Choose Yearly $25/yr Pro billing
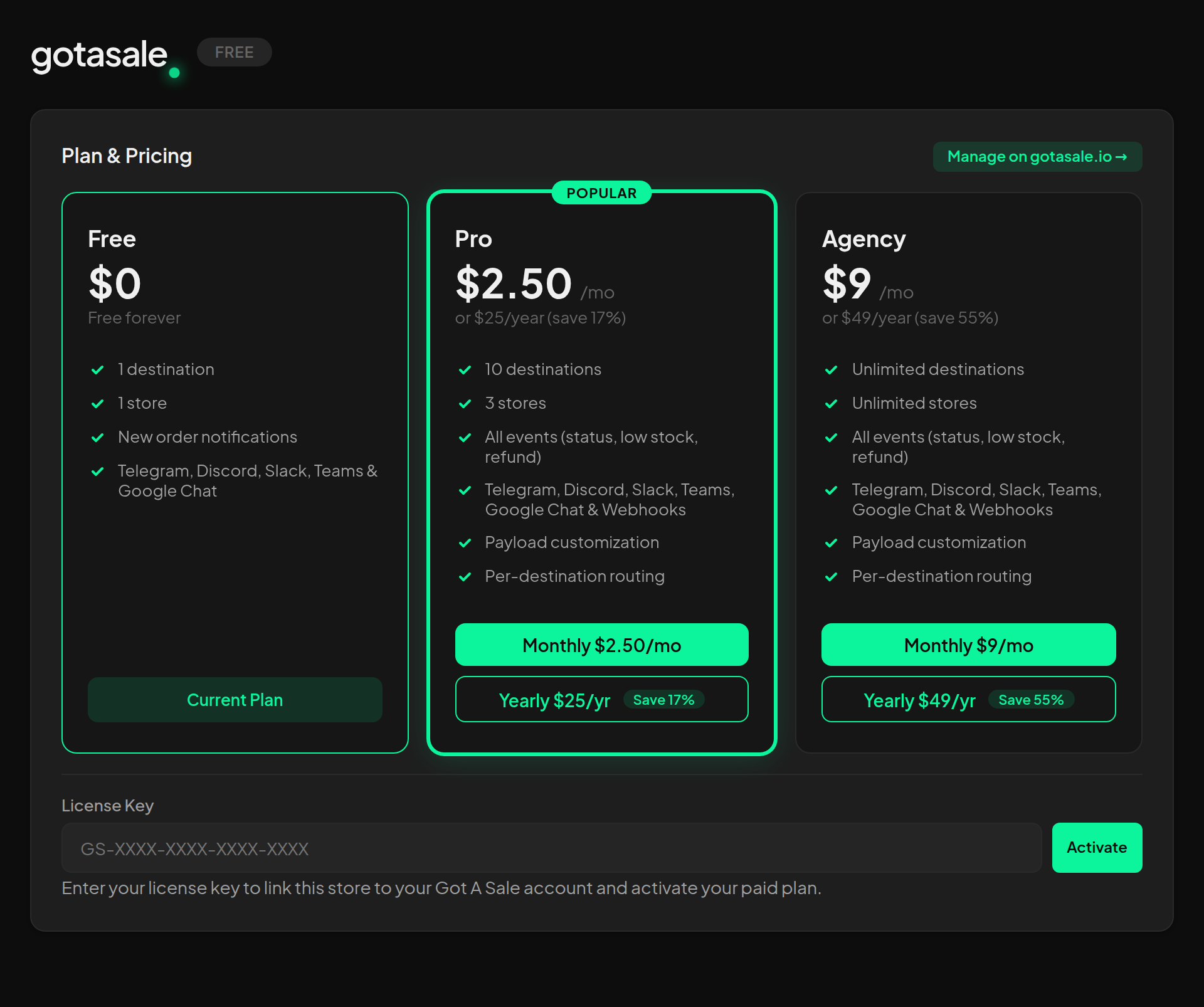This screenshot has width=1204, height=1007. (601, 699)
